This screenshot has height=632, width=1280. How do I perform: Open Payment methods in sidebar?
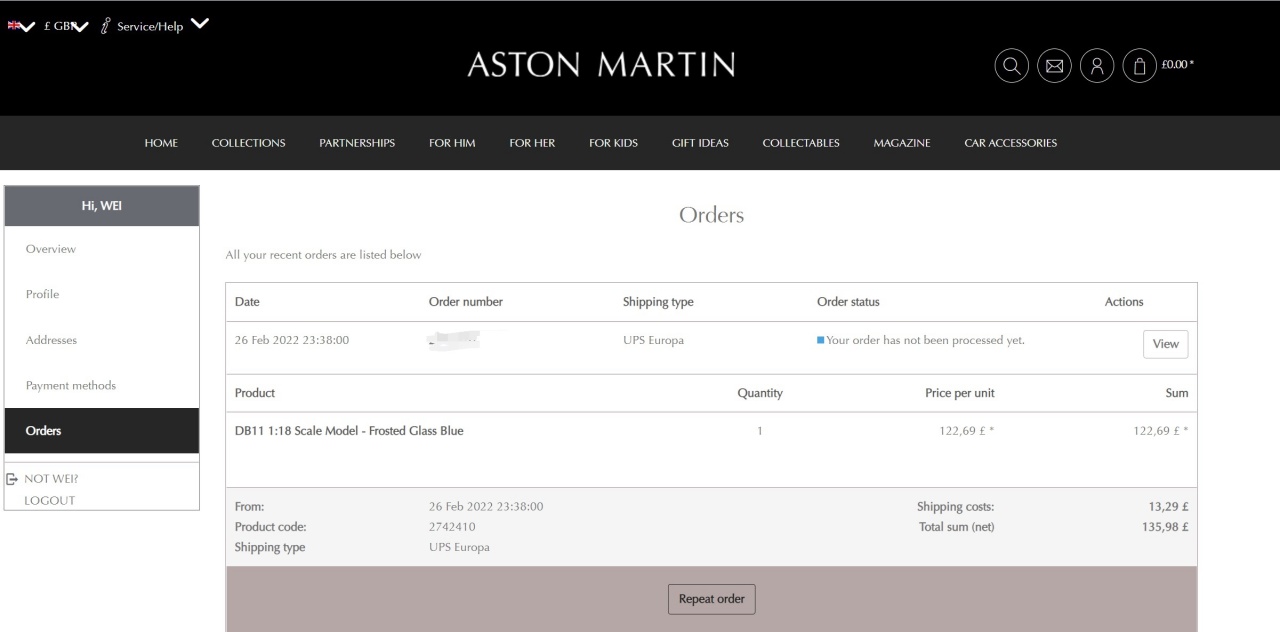(x=71, y=385)
